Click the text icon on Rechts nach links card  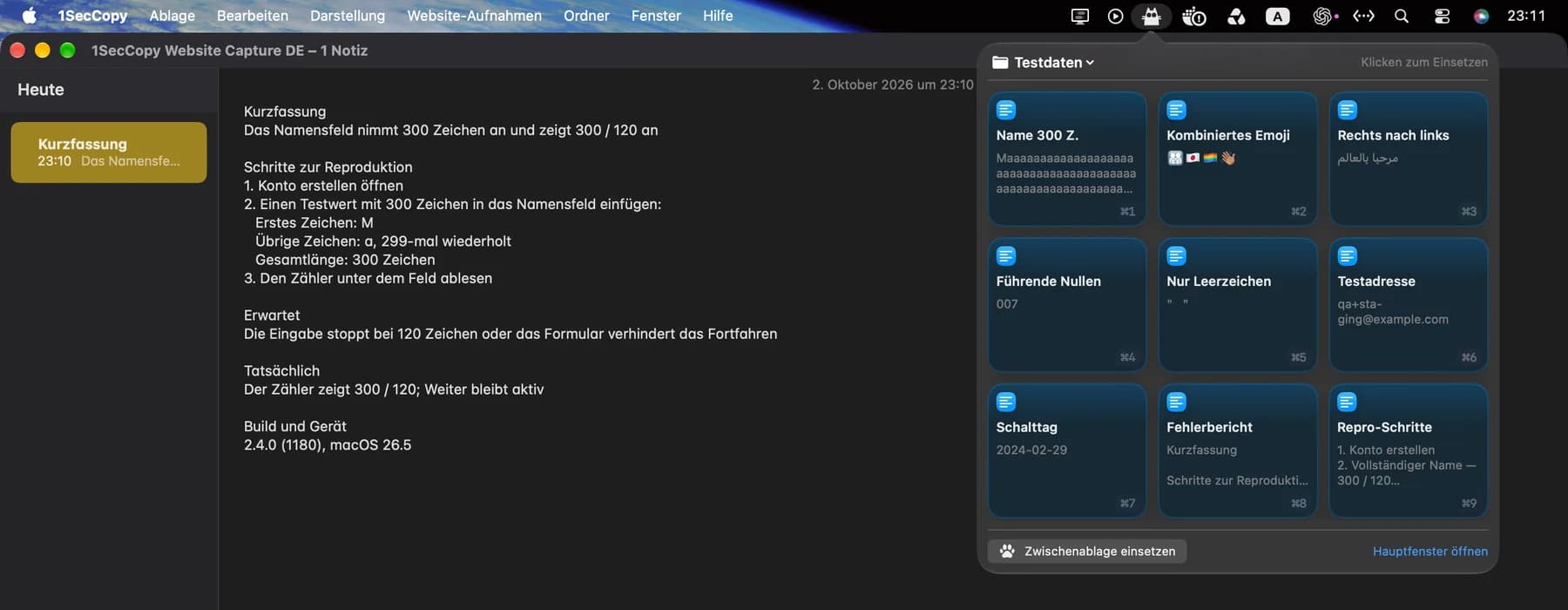click(x=1348, y=110)
